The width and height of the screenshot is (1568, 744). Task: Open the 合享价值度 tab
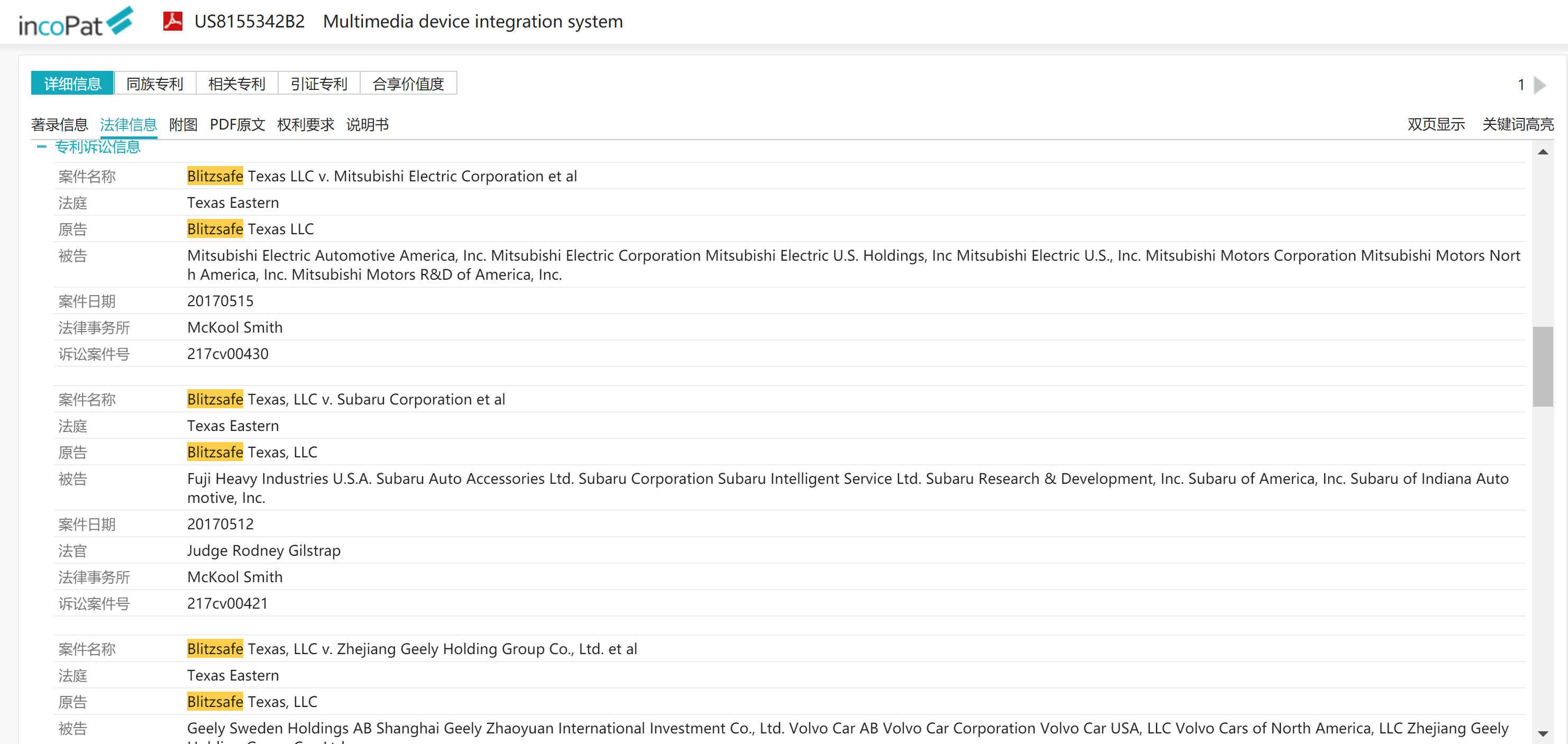(x=408, y=84)
